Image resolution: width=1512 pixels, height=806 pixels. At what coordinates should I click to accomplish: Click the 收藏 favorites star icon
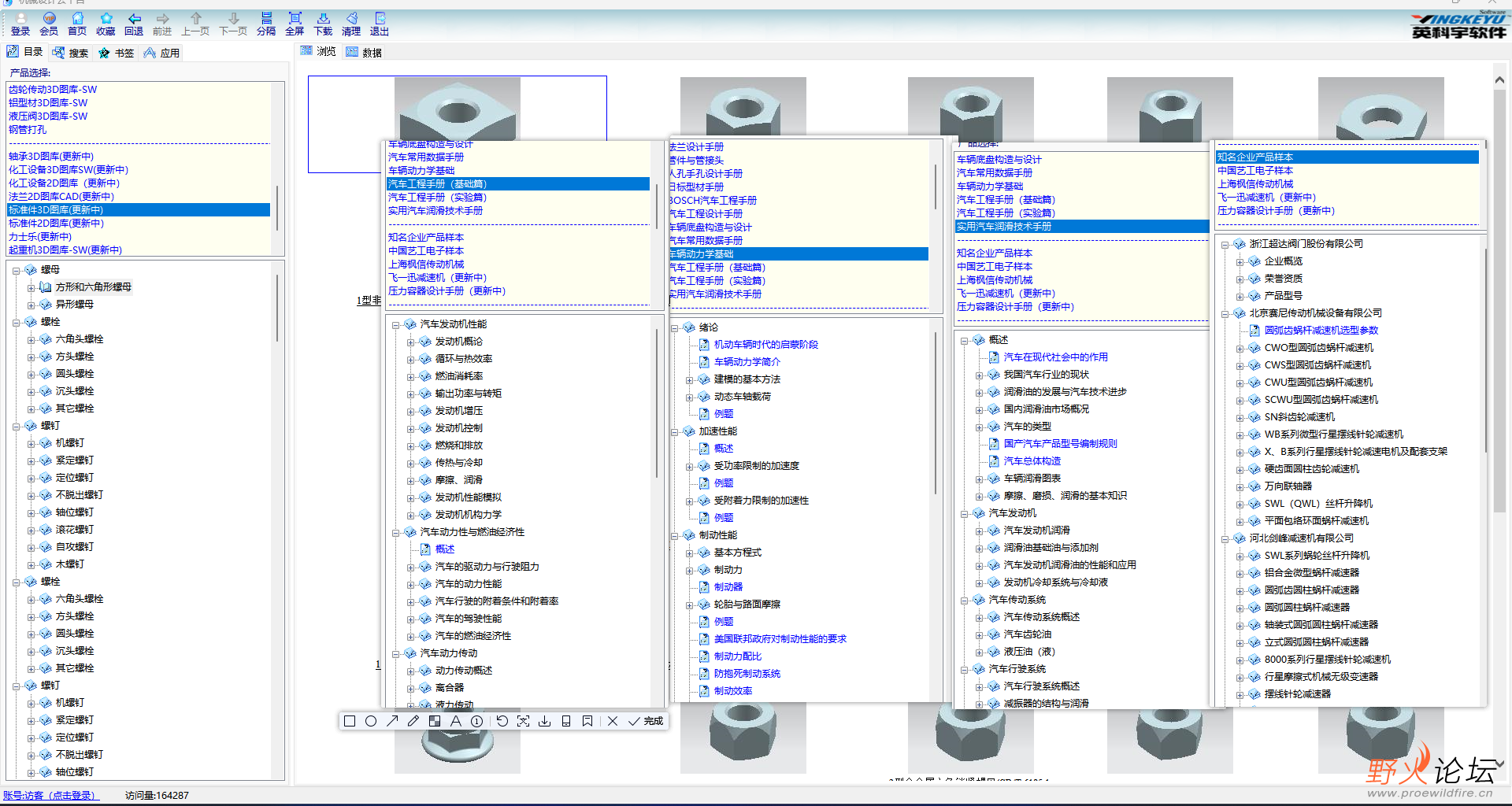pyautogui.click(x=106, y=24)
